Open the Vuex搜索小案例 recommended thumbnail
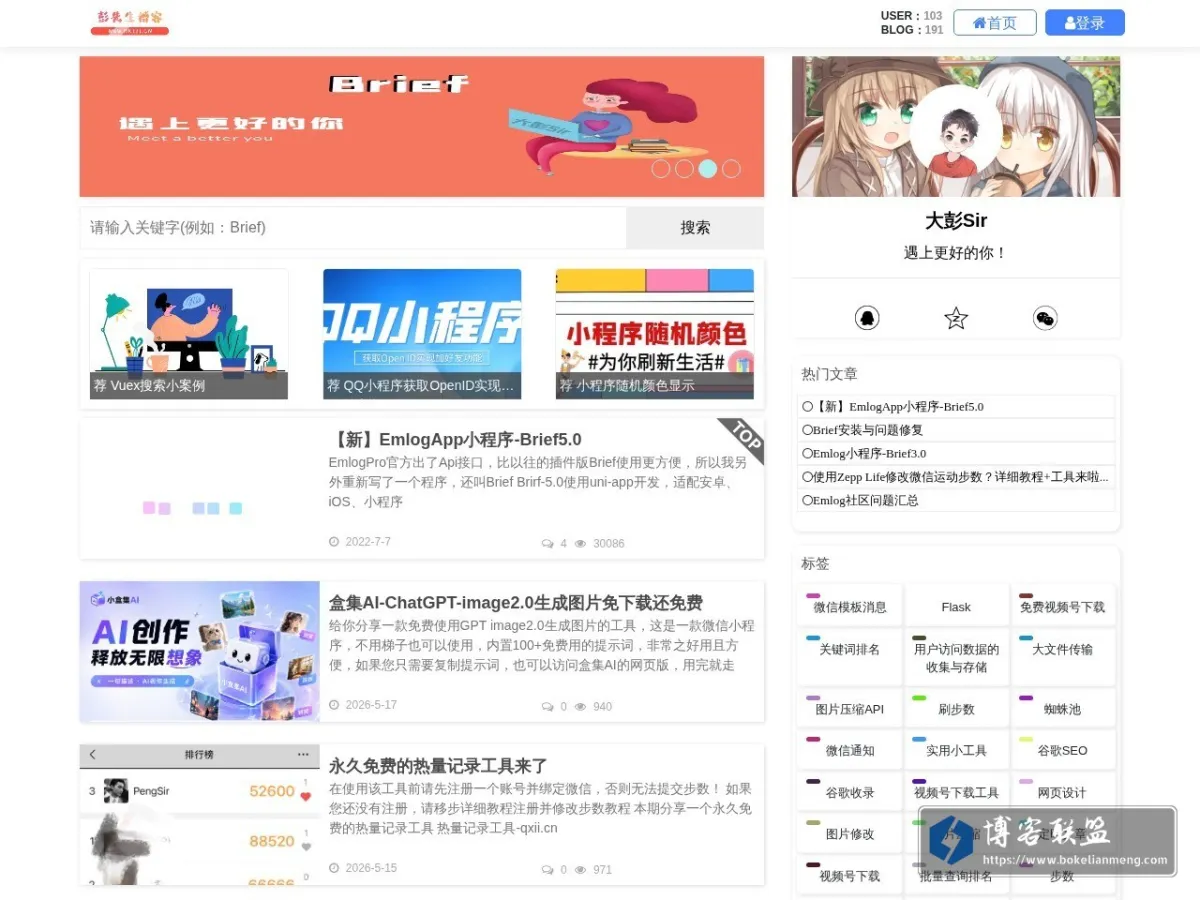Image resolution: width=1200 pixels, height=900 pixels. point(189,334)
